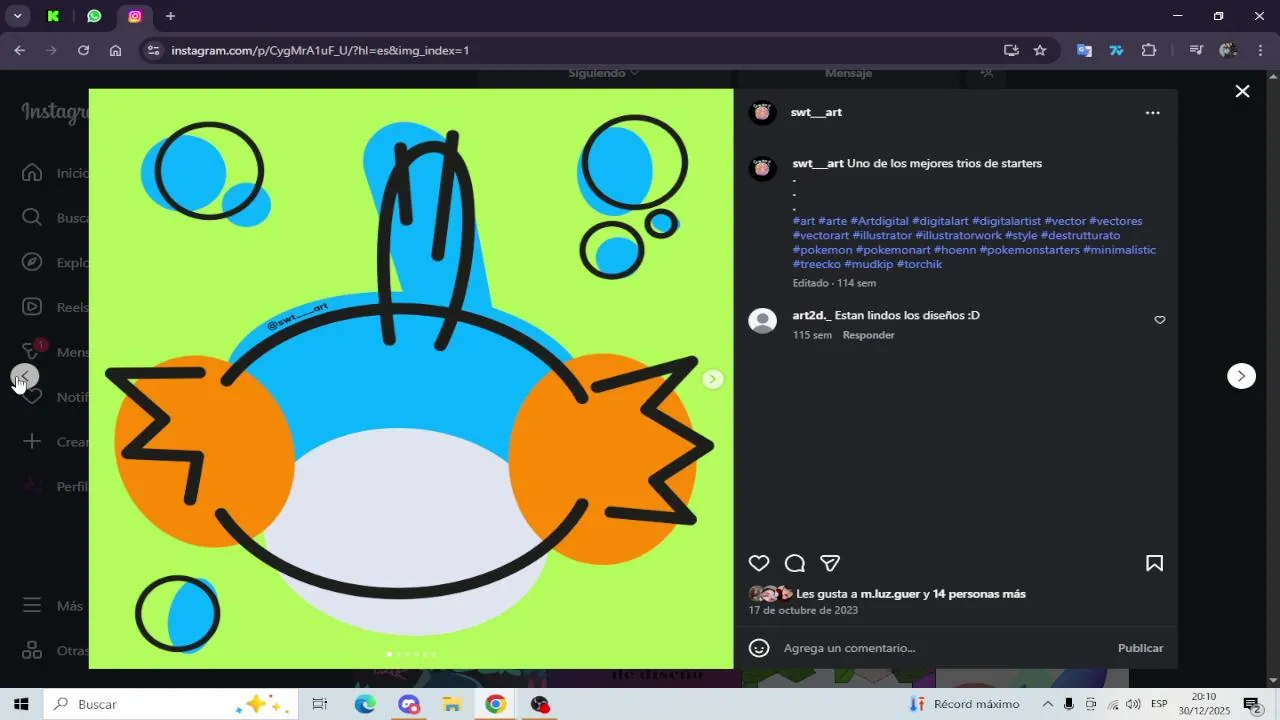Expand the tab search dropdown arrow
The width and height of the screenshot is (1280, 720).
tap(17, 16)
